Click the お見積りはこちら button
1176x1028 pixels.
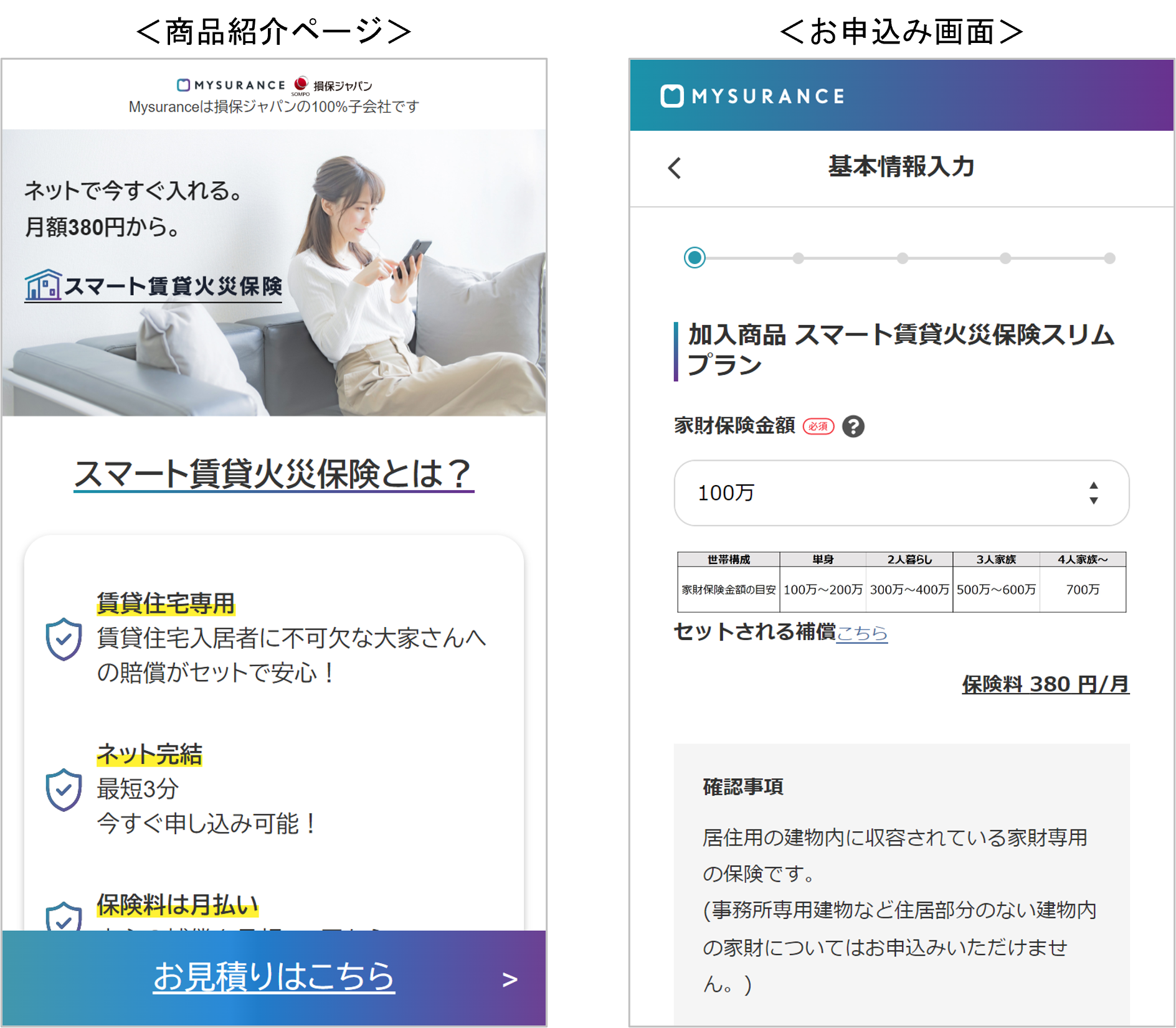pyautogui.click(x=274, y=978)
